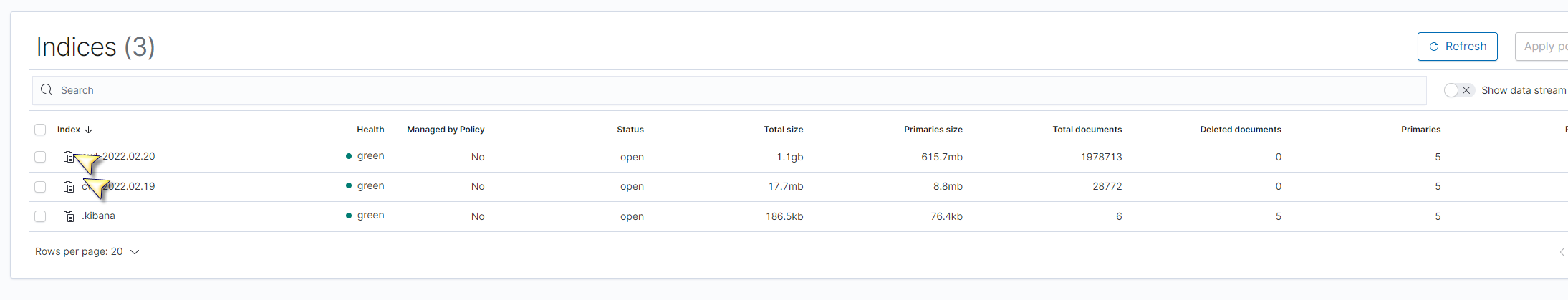Viewport: 1568px width, 300px height.
Task: Click the Refresh button
Action: click(1457, 47)
